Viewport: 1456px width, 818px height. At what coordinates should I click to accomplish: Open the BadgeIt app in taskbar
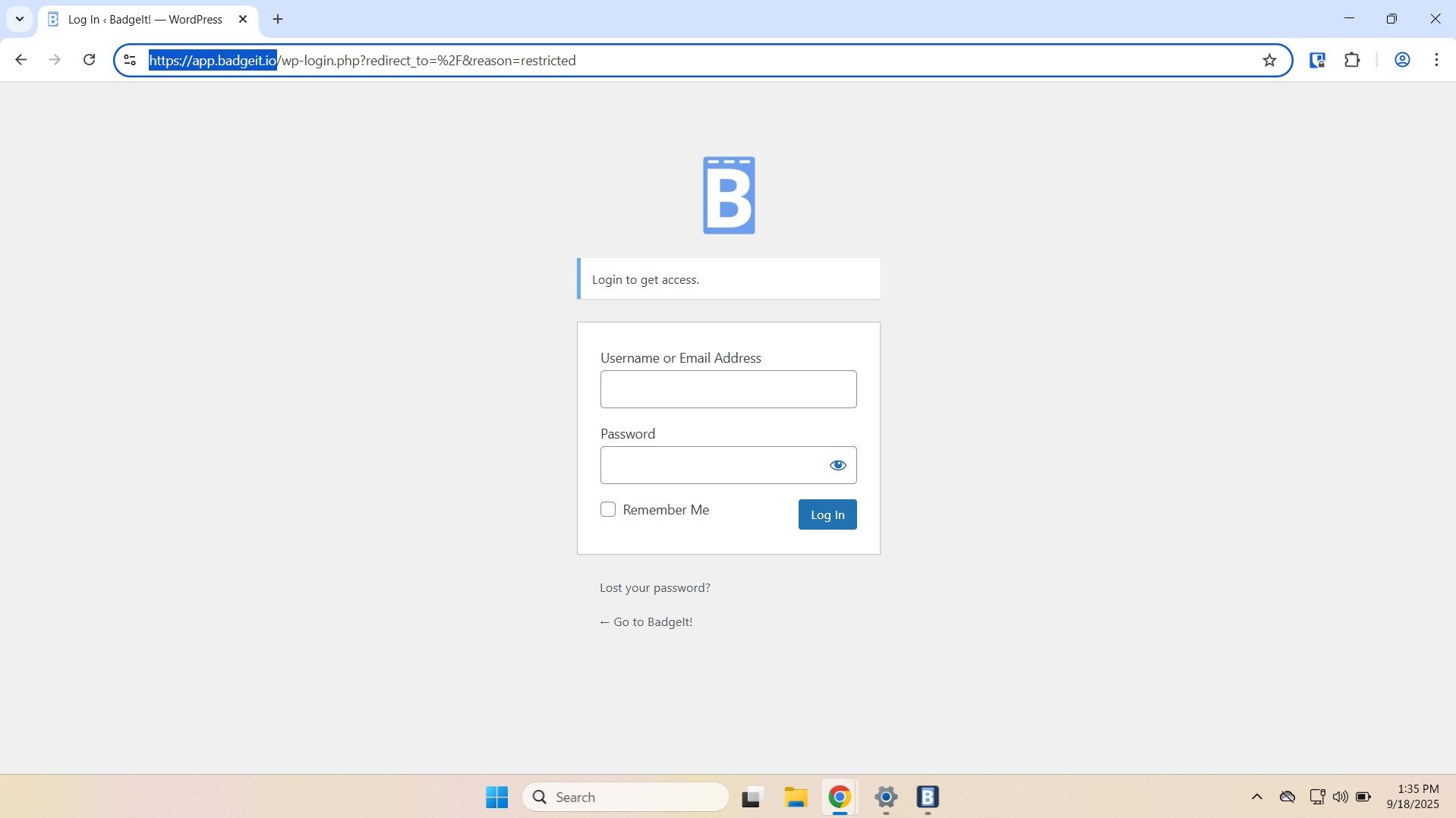tap(928, 797)
